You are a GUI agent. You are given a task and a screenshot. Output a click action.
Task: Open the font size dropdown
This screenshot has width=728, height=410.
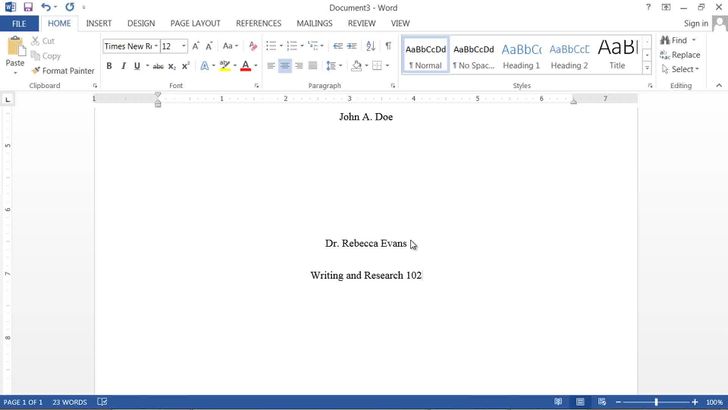184,46
